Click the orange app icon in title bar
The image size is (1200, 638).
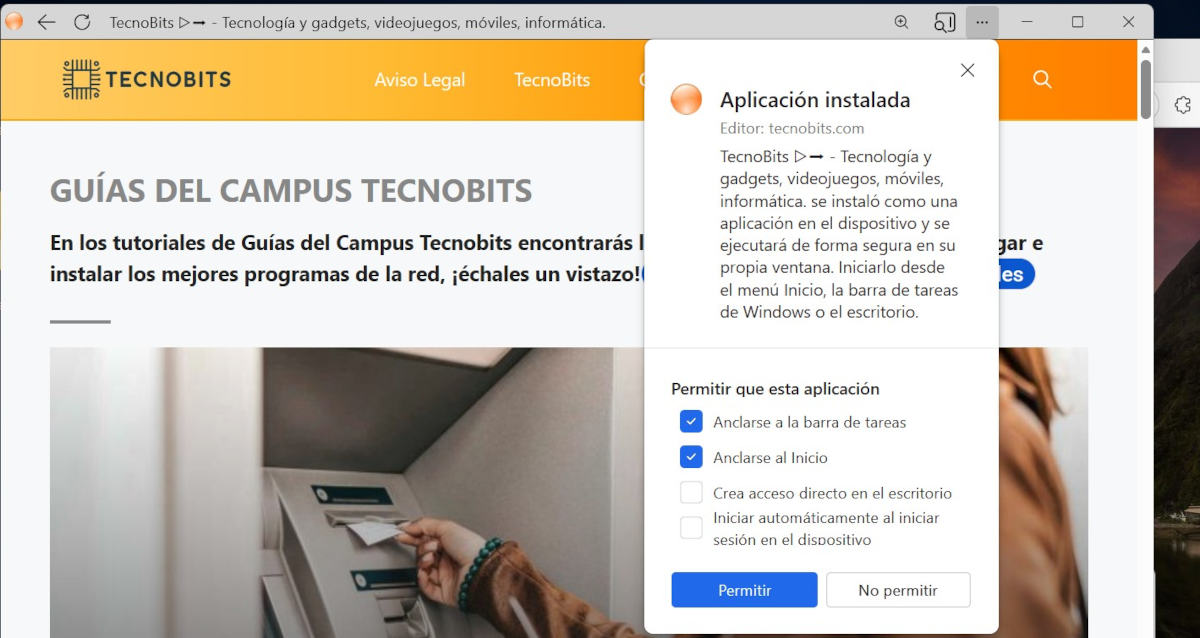click(14, 22)
